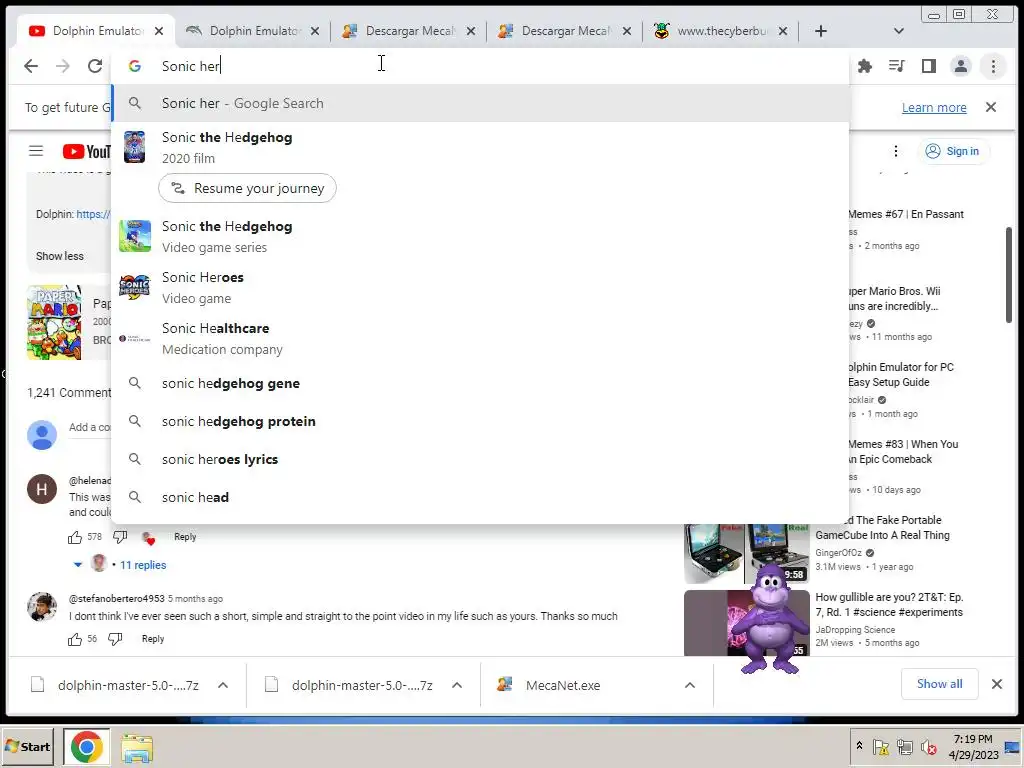The image size is (1024, 768).
Task: Dismiss the Chrome update infobar
Action: click(x=991, y=107)
